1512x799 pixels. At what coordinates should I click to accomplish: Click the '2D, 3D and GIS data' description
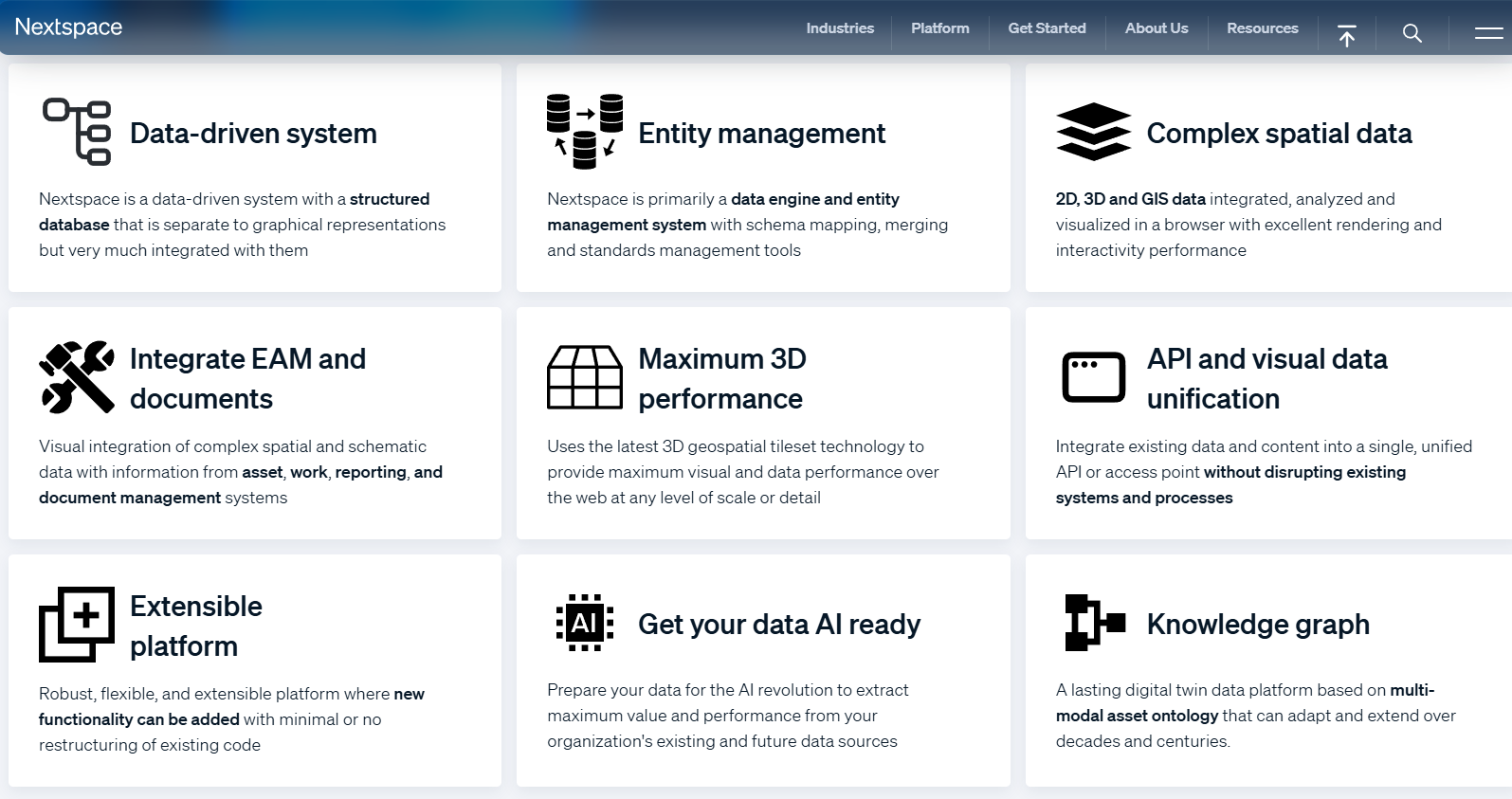click(1248, 225)
